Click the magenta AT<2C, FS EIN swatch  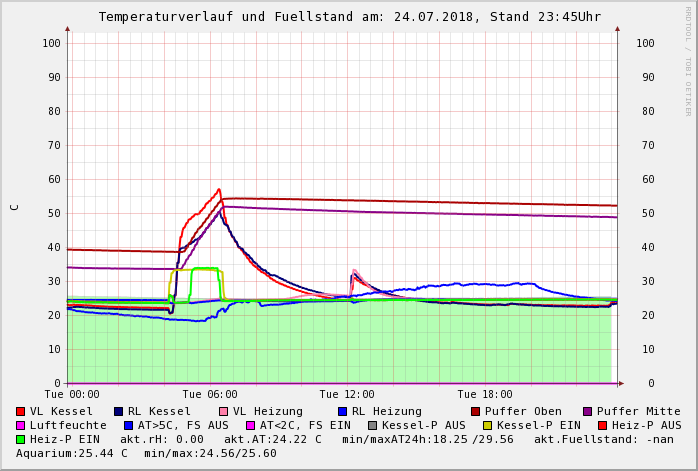click(x=251, y=426)
